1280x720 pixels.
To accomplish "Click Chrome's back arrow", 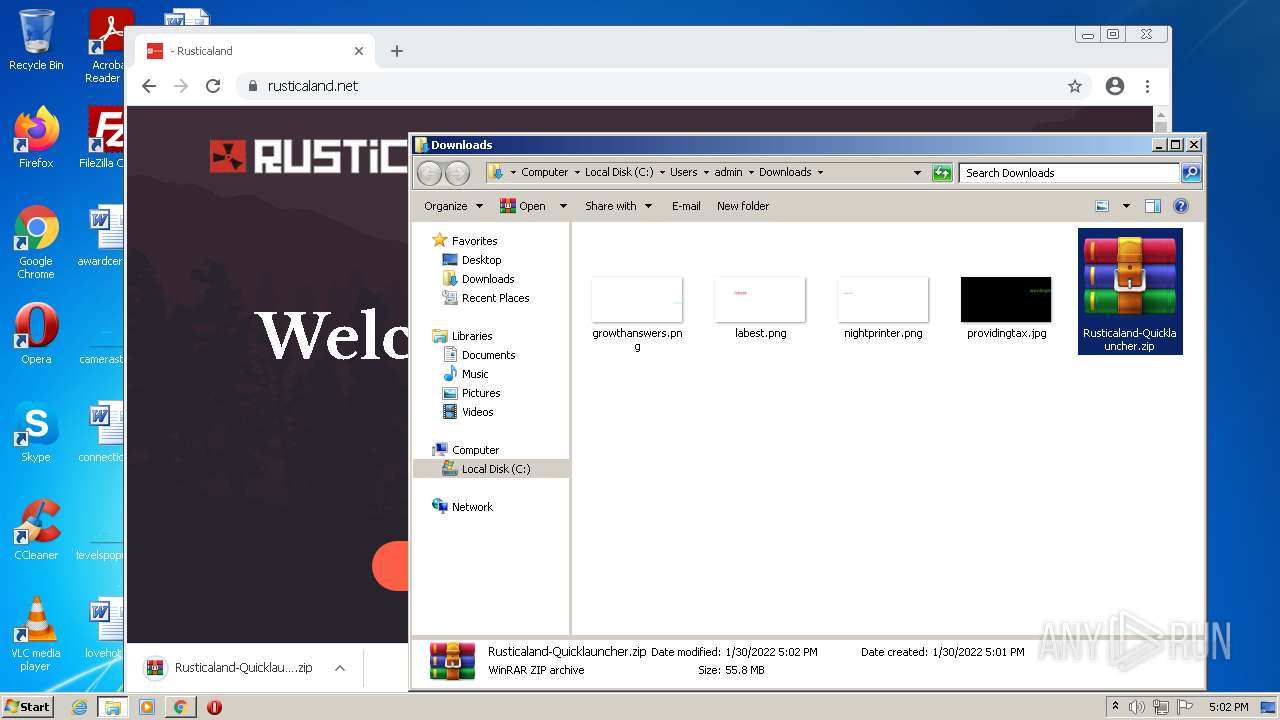I will coord(149,86).
